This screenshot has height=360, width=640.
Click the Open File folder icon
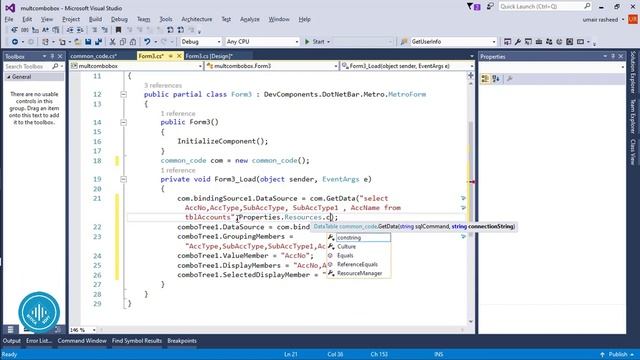point(77,42)
